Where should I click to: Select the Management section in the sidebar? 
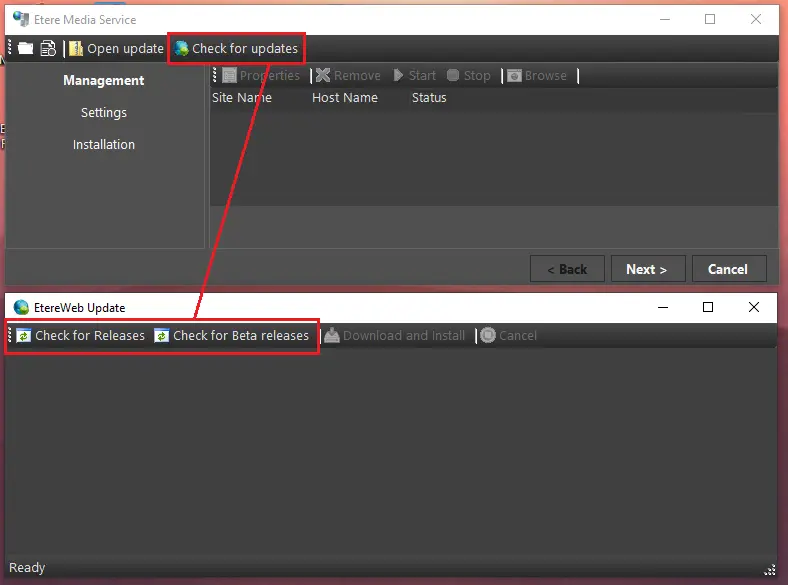point(104,81)
